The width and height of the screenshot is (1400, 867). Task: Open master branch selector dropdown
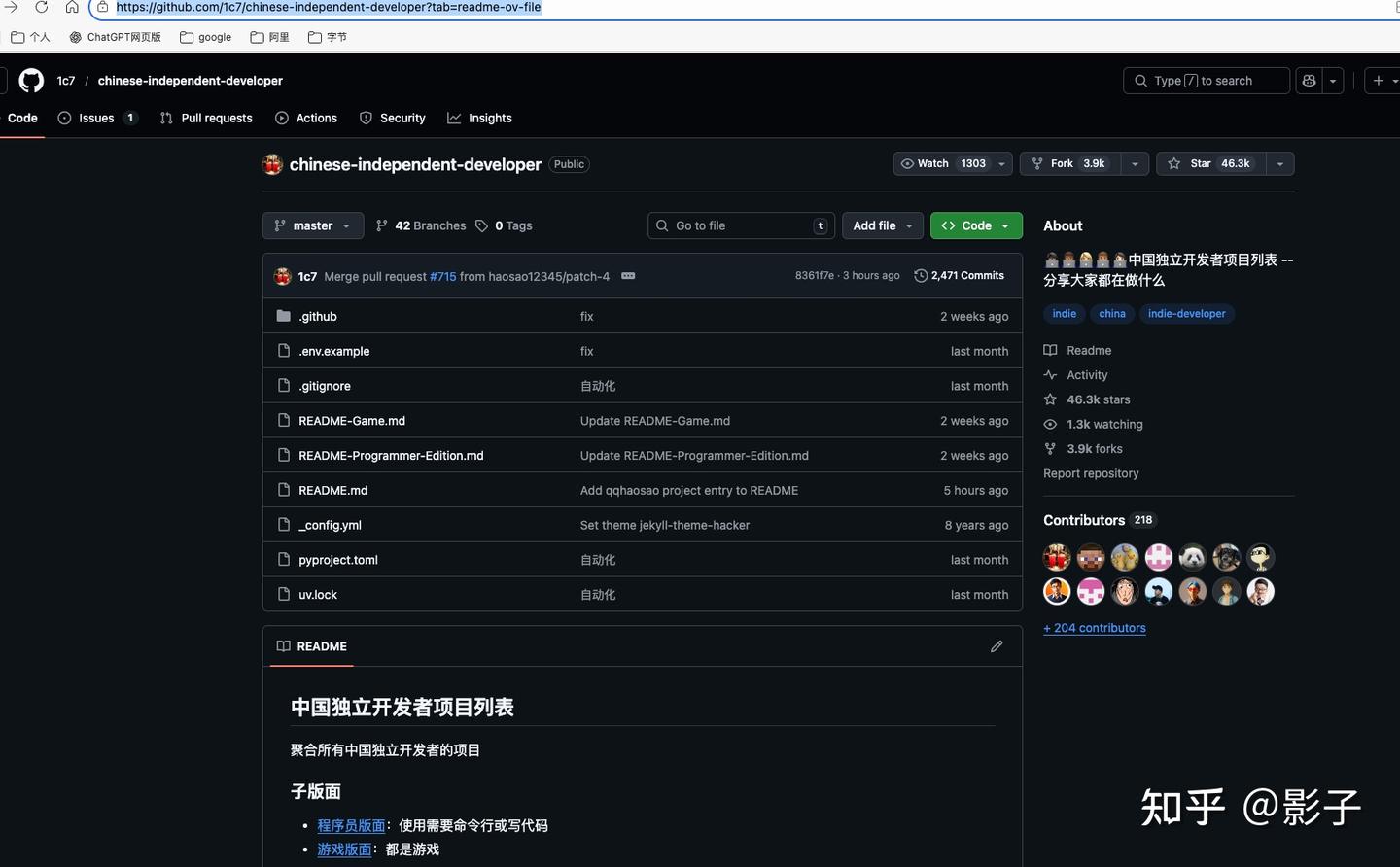click(312, 225)
